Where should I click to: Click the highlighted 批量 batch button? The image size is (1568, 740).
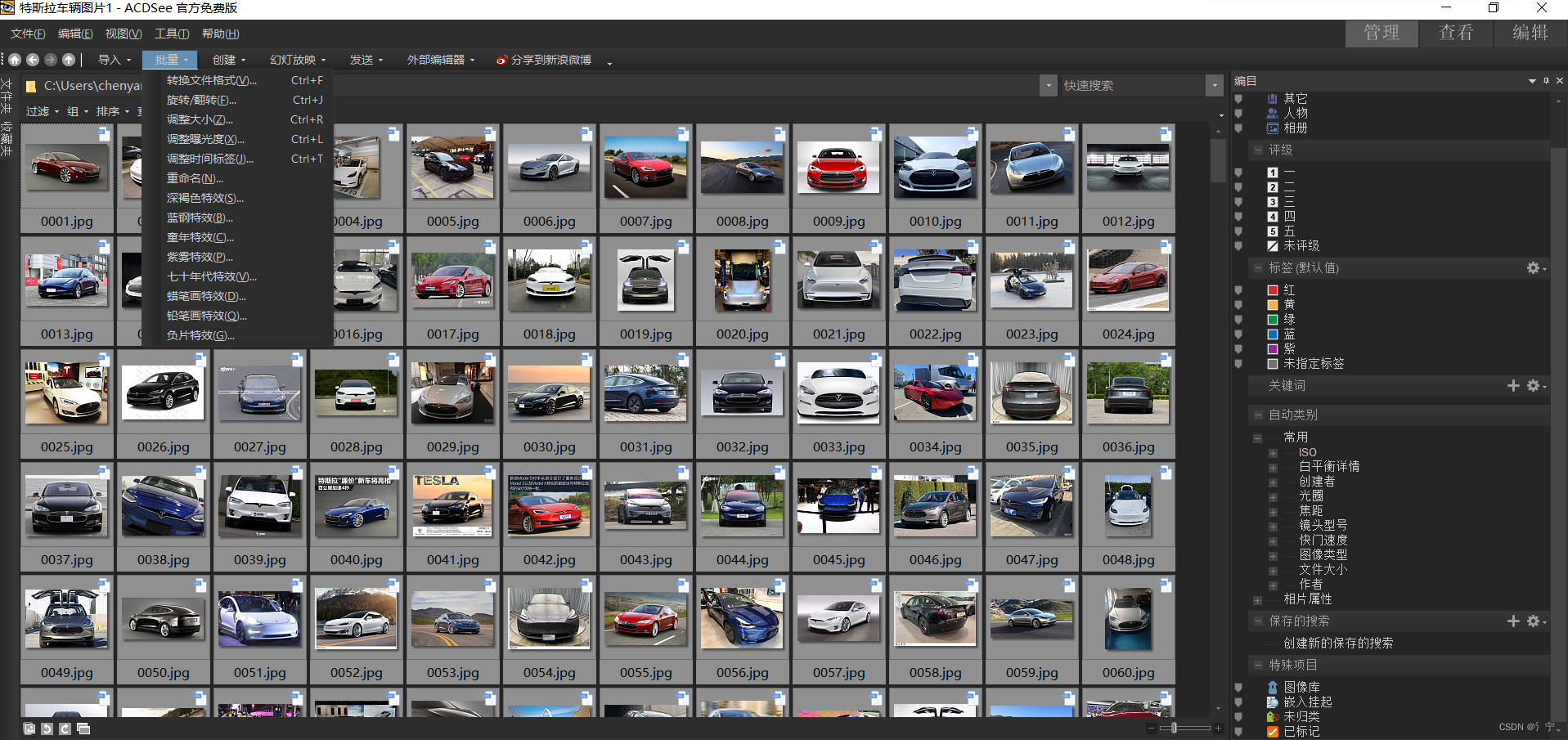pos(169,60)
